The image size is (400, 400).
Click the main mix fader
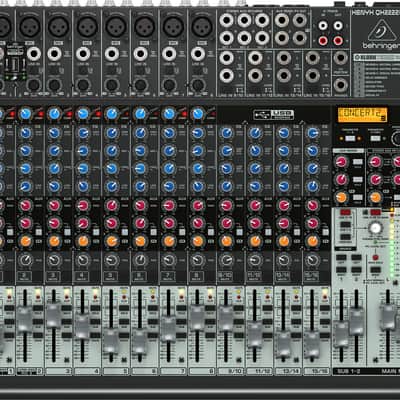tap(388, 317)
